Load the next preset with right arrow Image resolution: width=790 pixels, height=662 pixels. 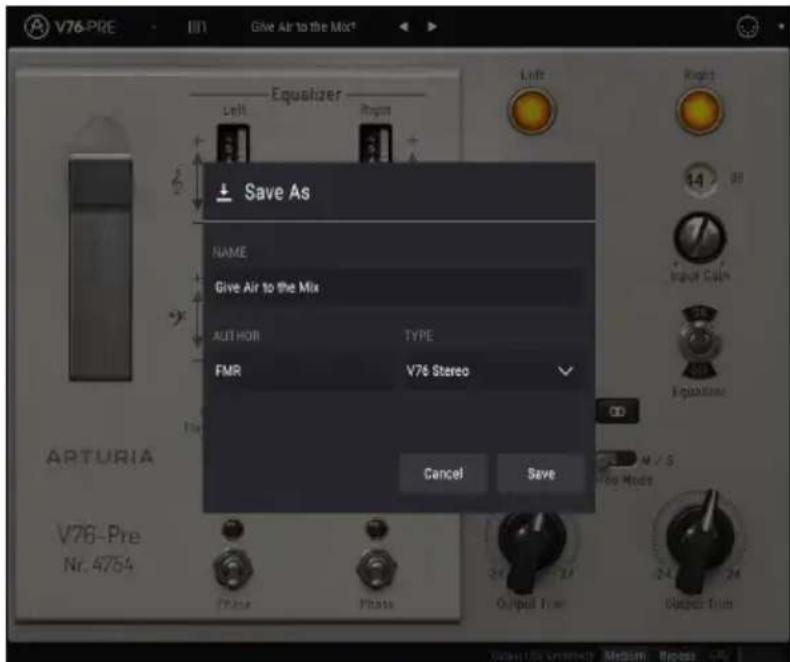pyautogui.click(x=432, y=27)
